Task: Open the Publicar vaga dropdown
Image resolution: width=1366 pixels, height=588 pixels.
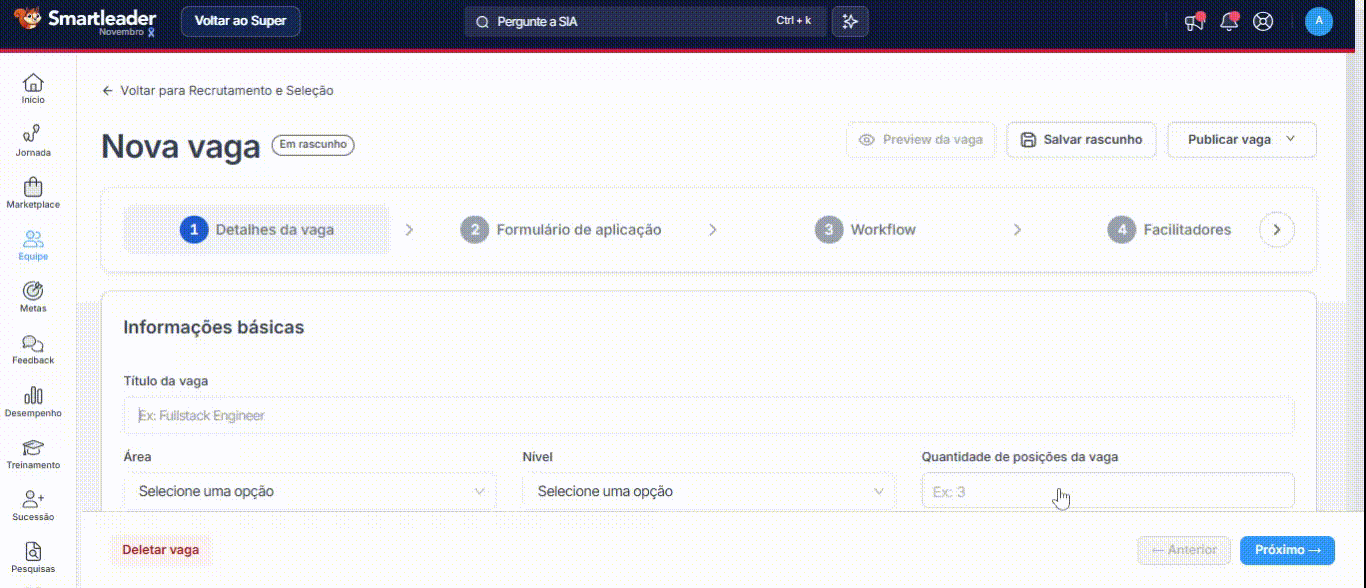Action: point(1241,140)
